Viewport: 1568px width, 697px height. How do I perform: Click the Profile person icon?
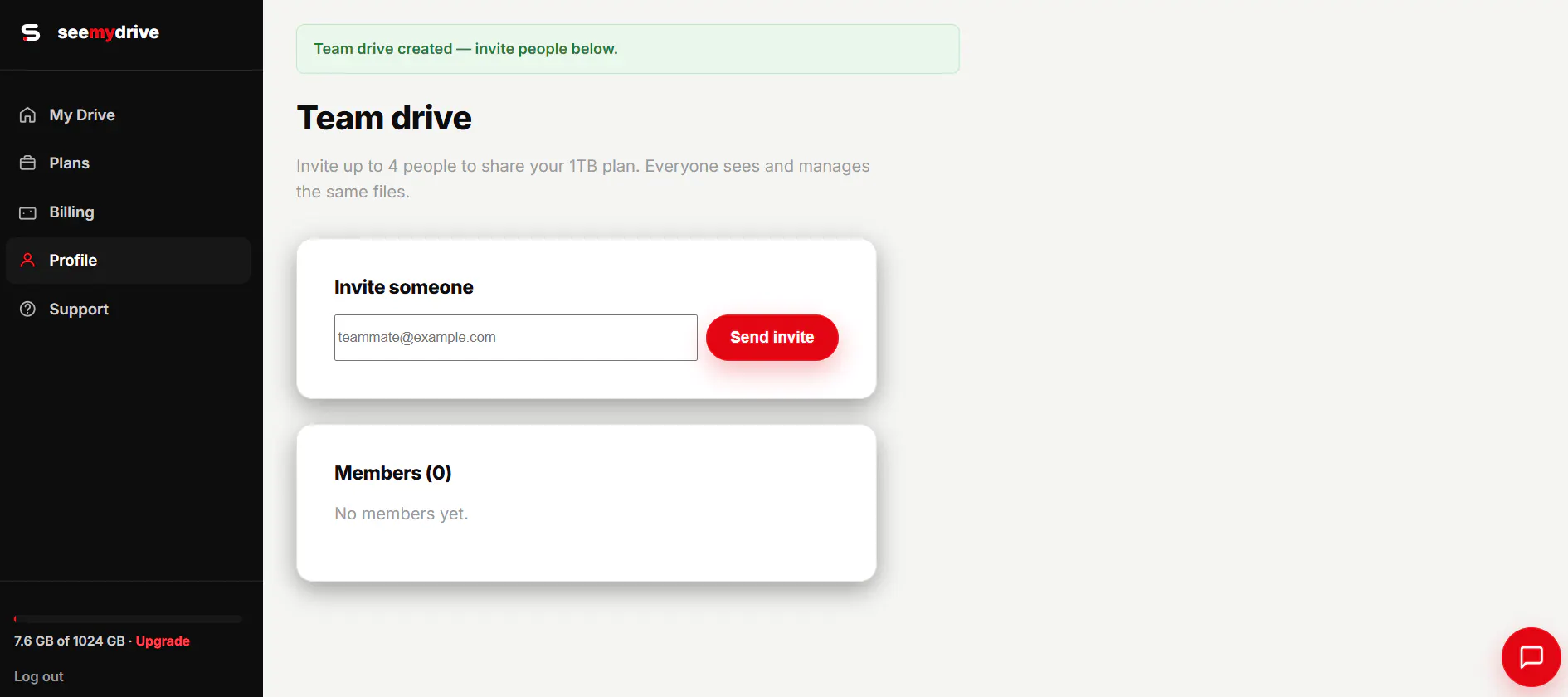27,261
